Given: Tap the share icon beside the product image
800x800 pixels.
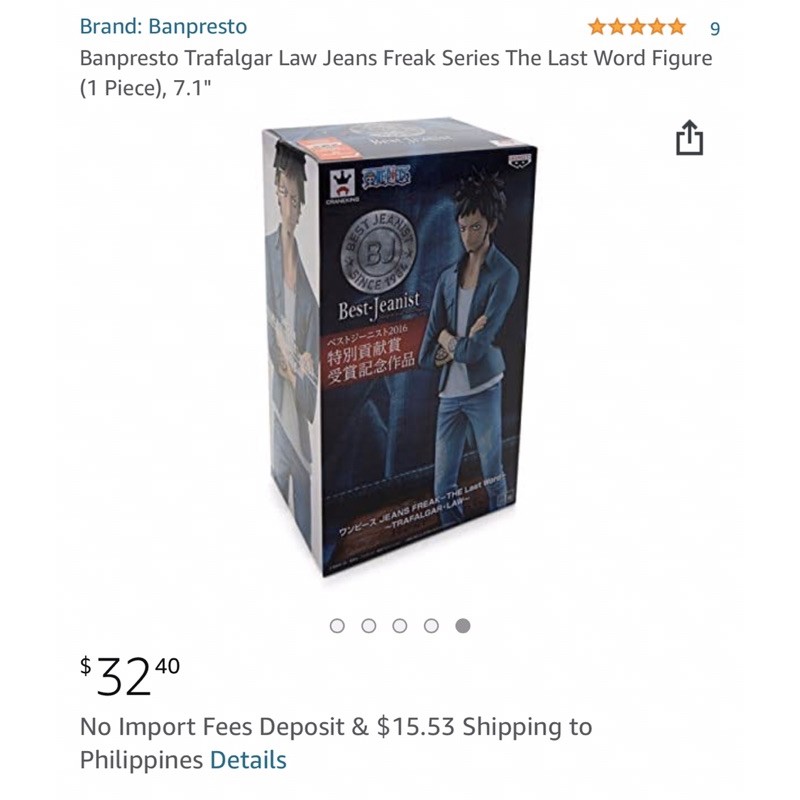Looking at the screenshot, I should (x=689, y=138).
